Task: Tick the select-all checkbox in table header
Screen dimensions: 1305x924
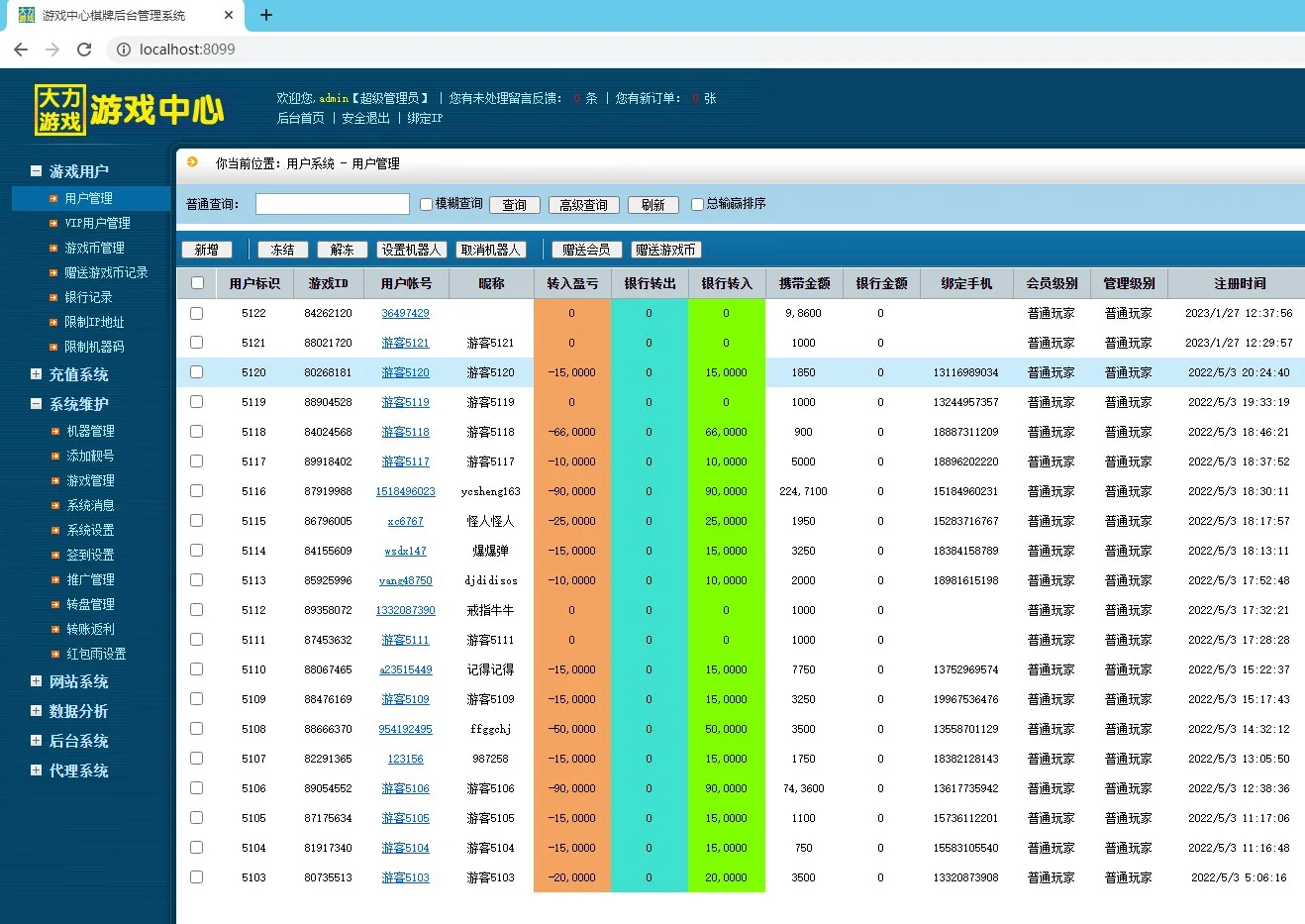Action: pos(197,283)
